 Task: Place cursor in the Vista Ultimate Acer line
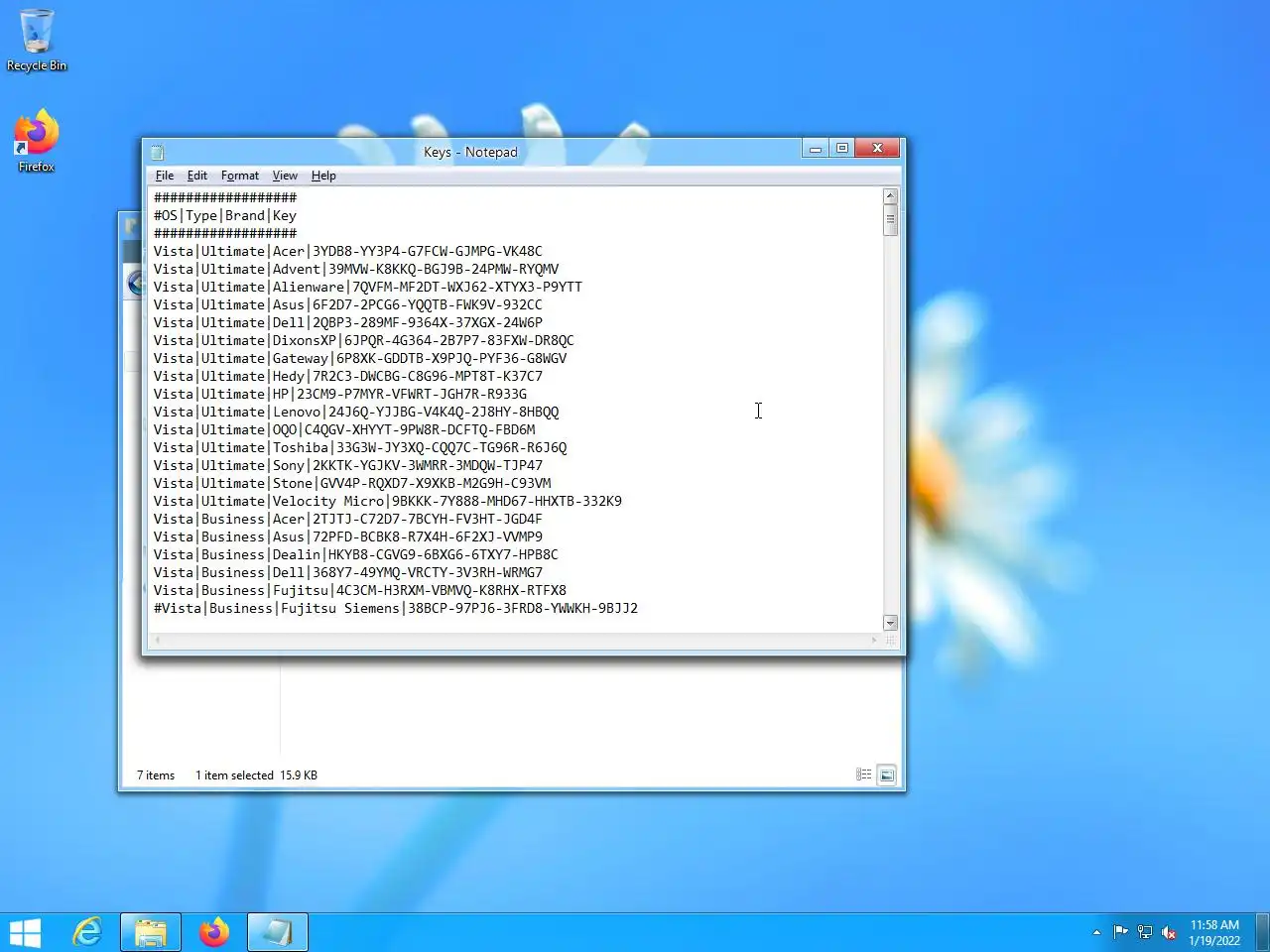[x=348, y=251]
